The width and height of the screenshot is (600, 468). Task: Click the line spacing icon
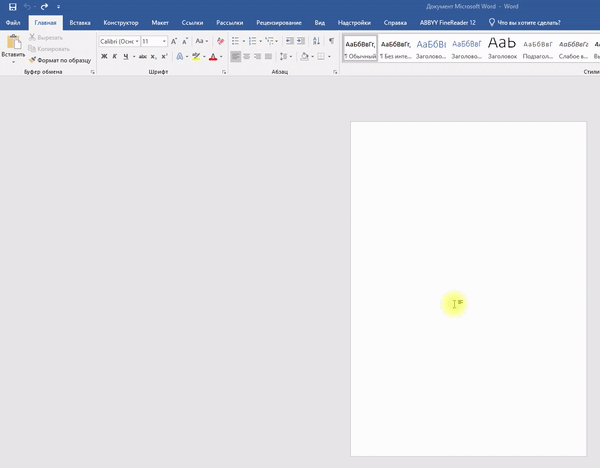coord(284,57)
